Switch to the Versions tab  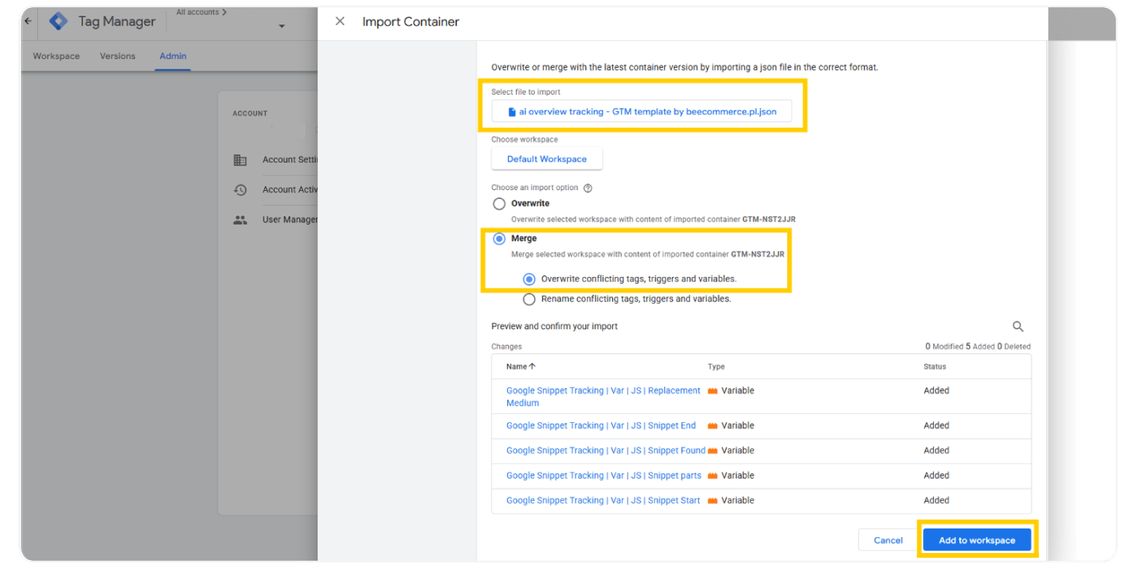[117, 56]
